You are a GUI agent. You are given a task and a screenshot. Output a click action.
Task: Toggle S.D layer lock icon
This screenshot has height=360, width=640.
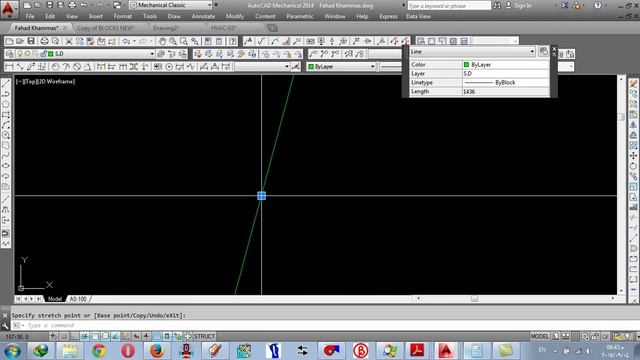click(43, 54)
